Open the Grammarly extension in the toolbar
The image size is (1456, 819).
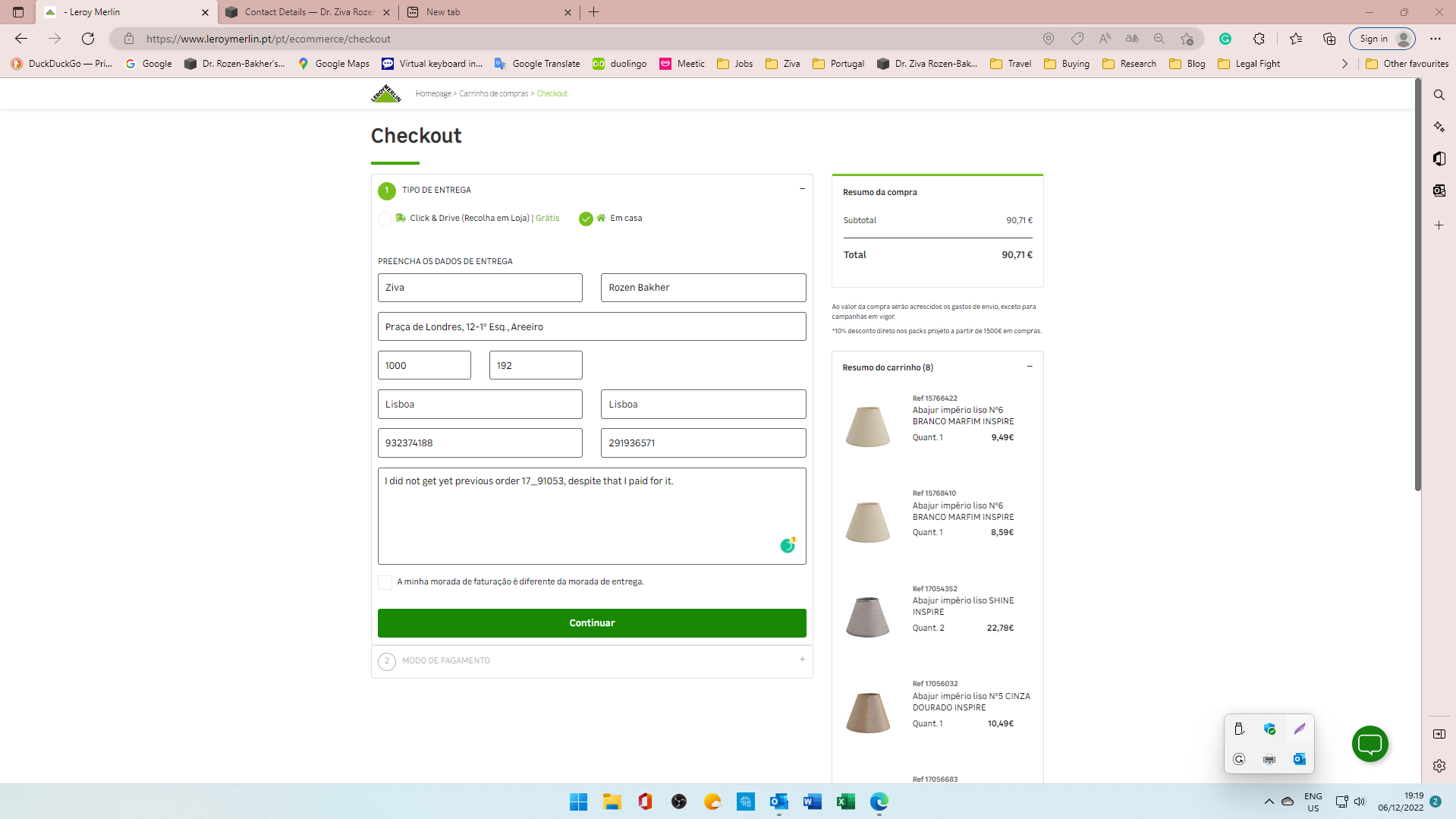coord(1225,39)
